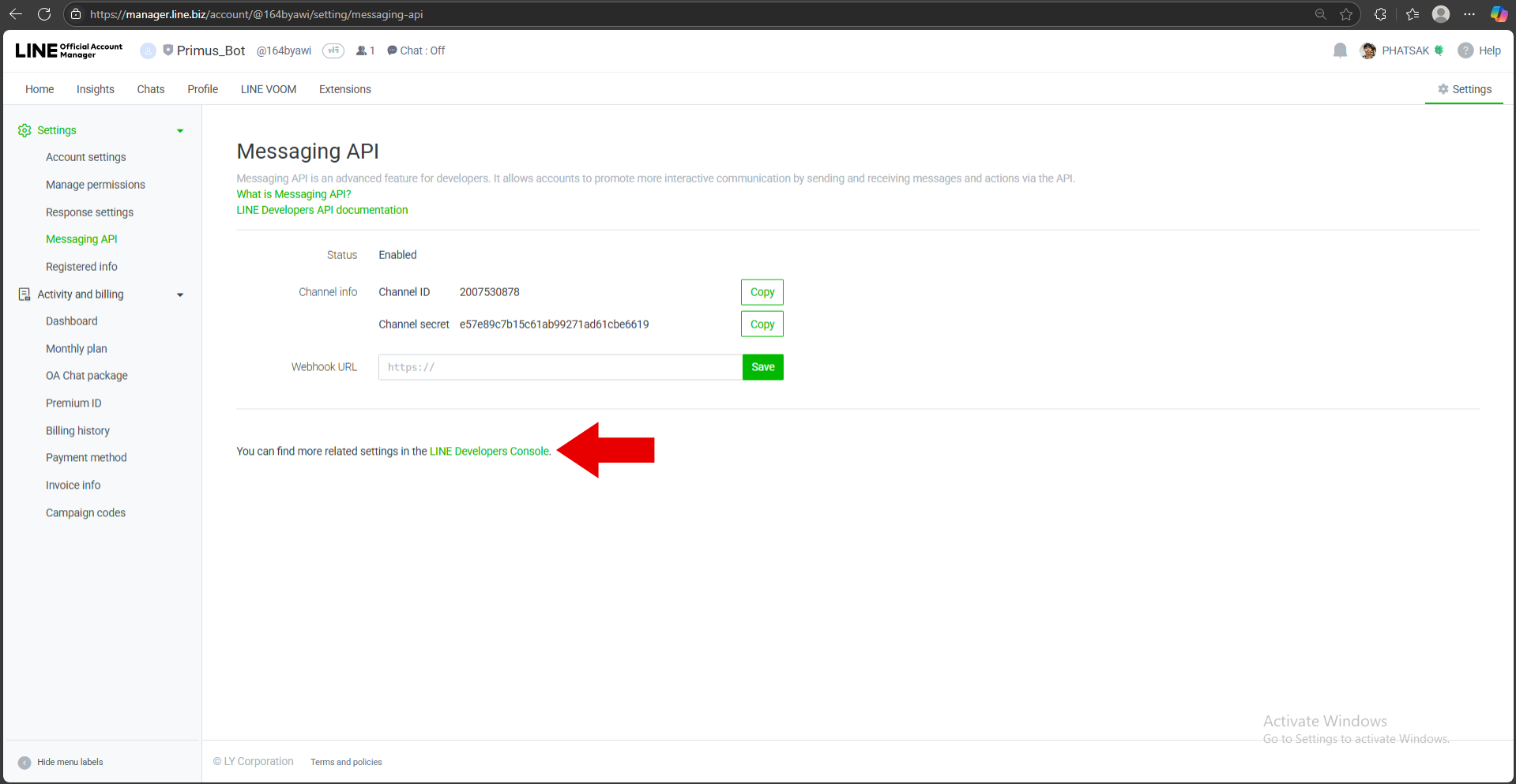1516x784 pixels.
Task: Click the LINE Official Account Manager logo
Action: (69, 51)
